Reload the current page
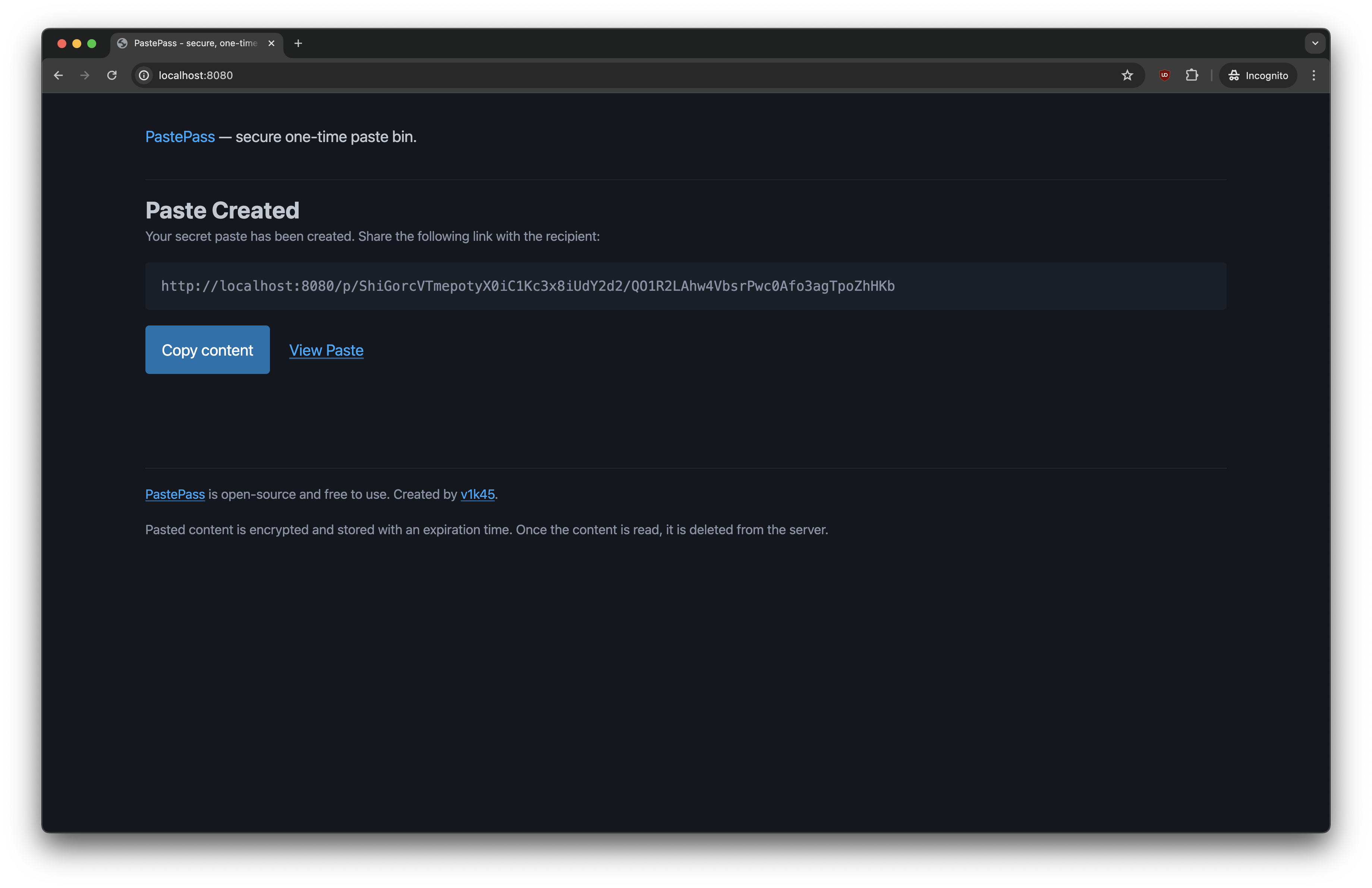Screen dimensions: 1372x888 [x=112, y=75]
